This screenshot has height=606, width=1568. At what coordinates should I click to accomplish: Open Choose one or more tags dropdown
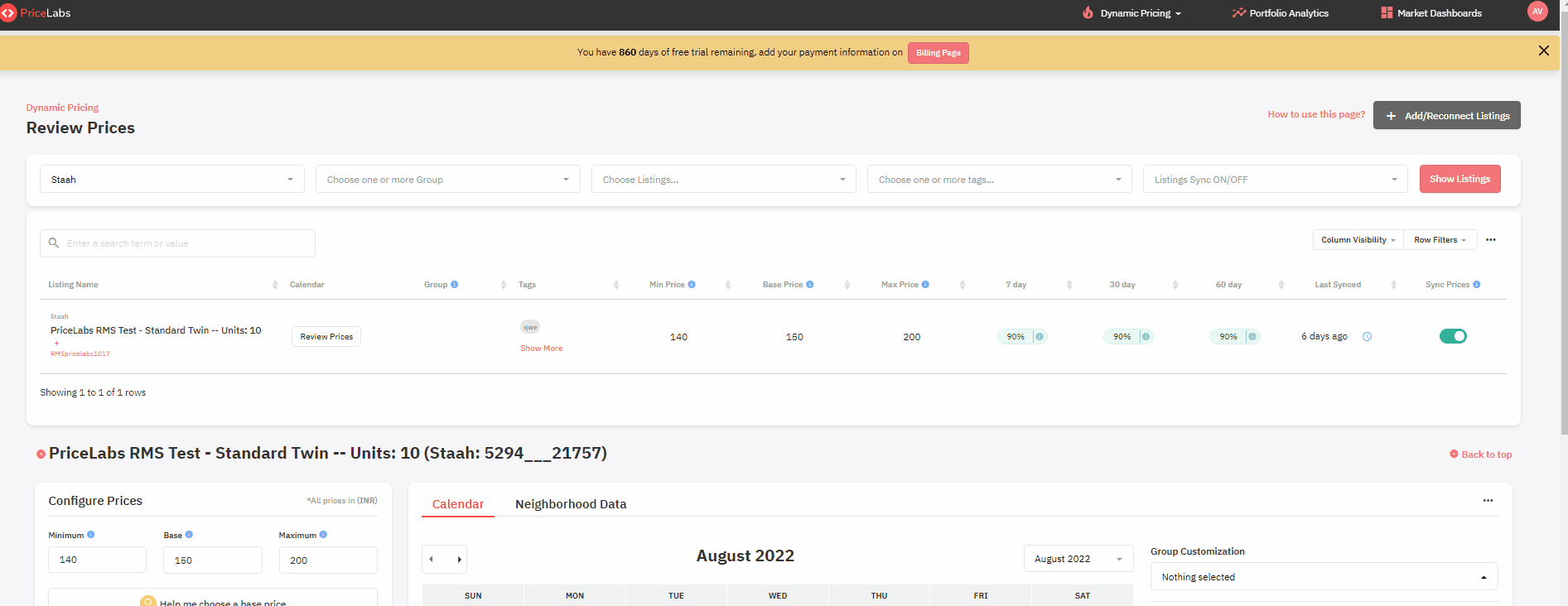tap(1000, 179)
